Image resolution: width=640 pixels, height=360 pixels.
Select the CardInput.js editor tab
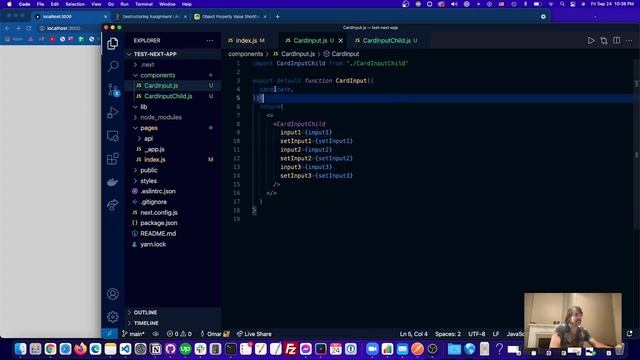pos(310,40)
